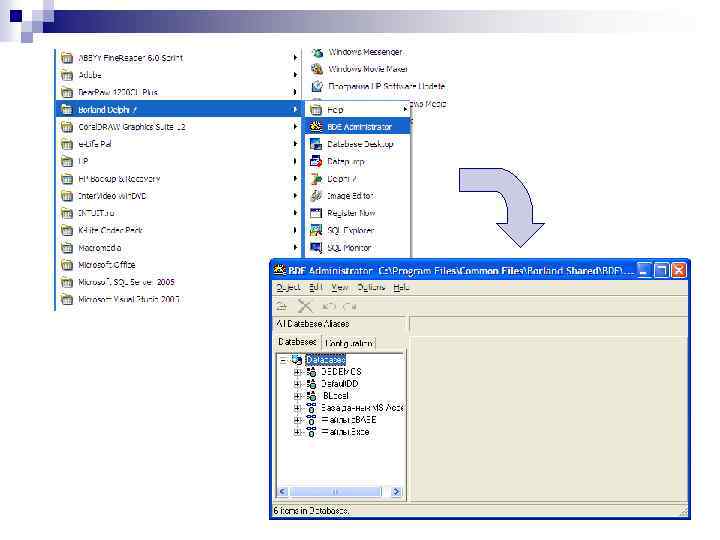This screenshot has height=540, width=720.
Task: Launch BDE Administrator from the submenu
Action: click(x=358, y=127)
